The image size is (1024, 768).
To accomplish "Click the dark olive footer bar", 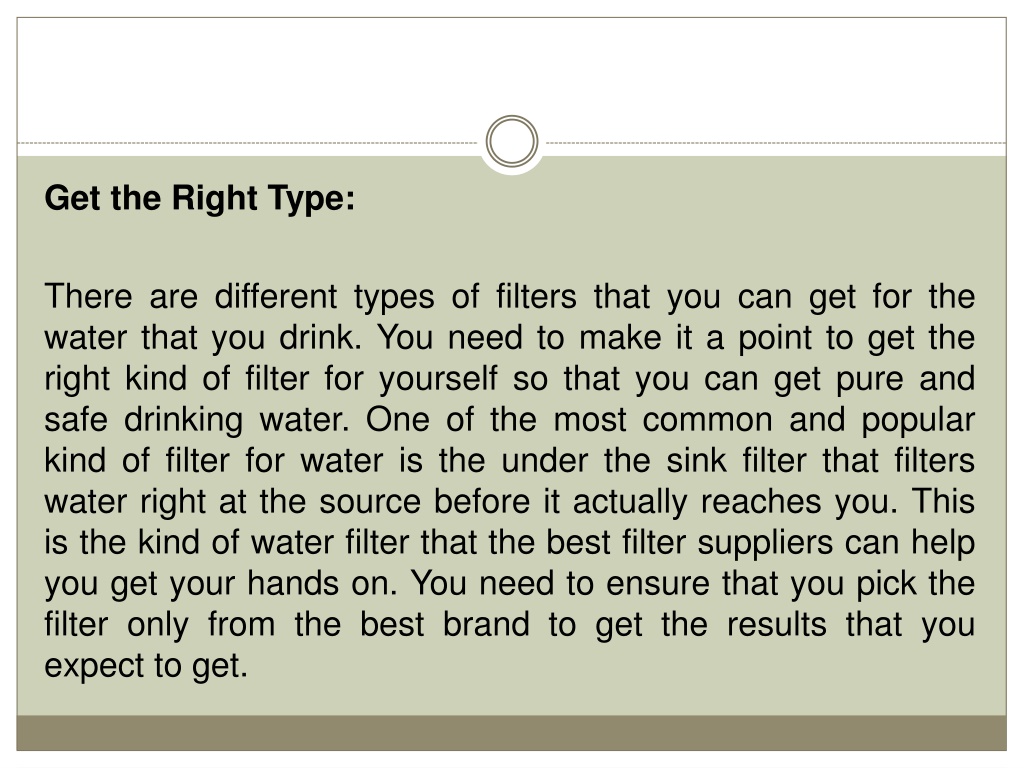I will (511, 733).
